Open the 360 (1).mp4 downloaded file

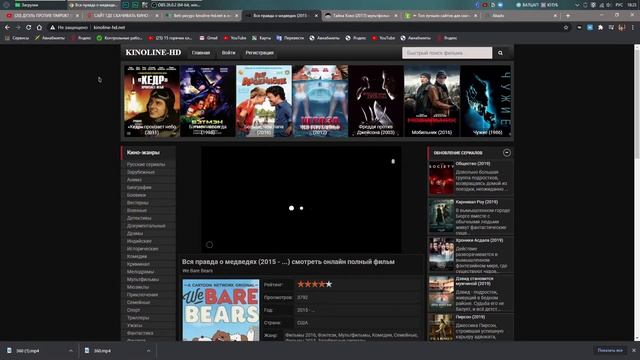27,351
